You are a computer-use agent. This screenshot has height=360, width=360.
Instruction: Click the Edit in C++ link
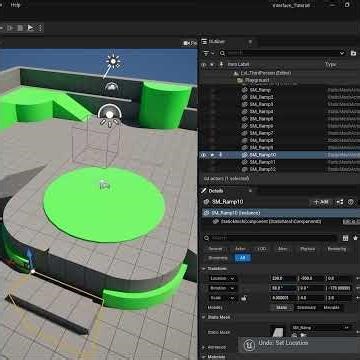click(x=351, y=222)
